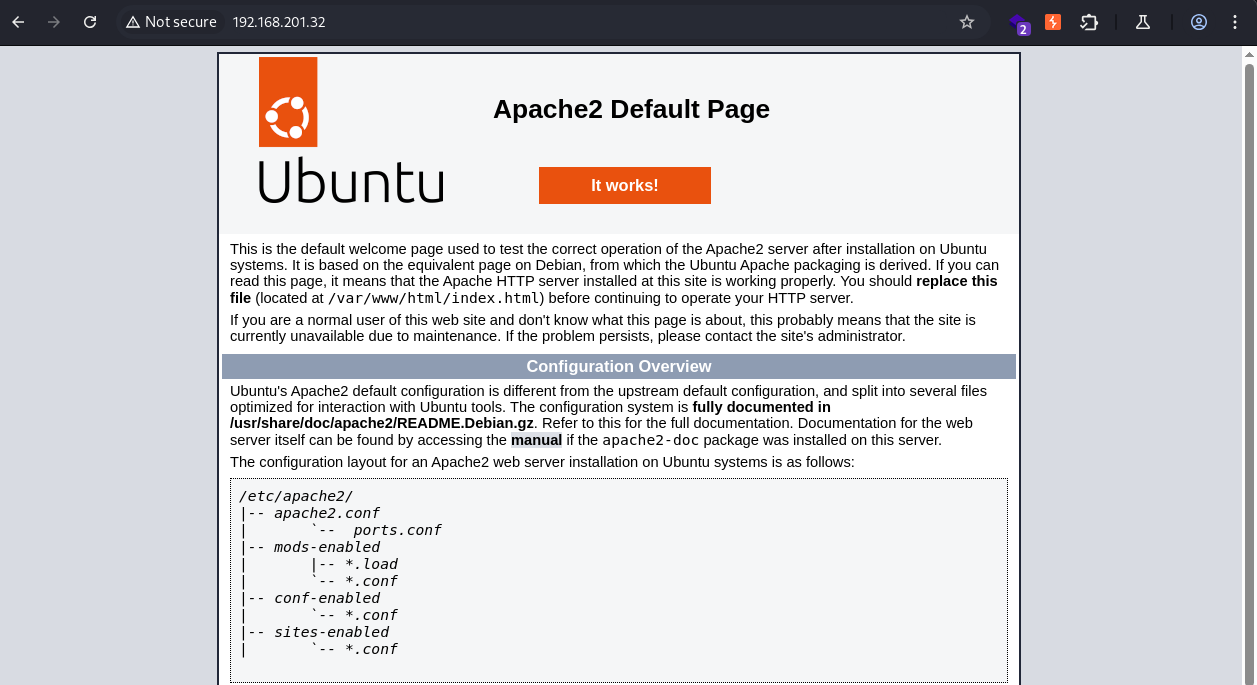The height and width of the screenshot is (685, 1257).
Task: Open the purple extension with badge 2
Action: pyautogui.click(x=1019, y=23)
